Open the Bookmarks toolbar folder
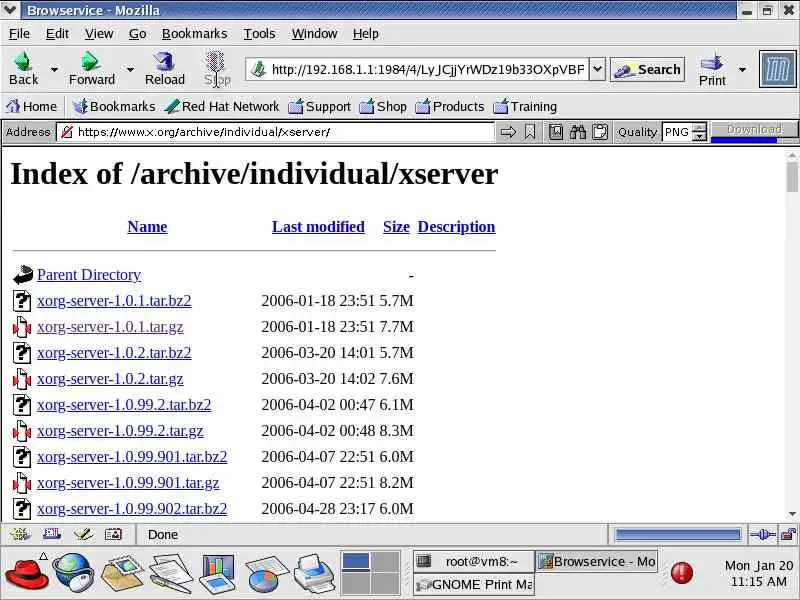 [113, 106]
